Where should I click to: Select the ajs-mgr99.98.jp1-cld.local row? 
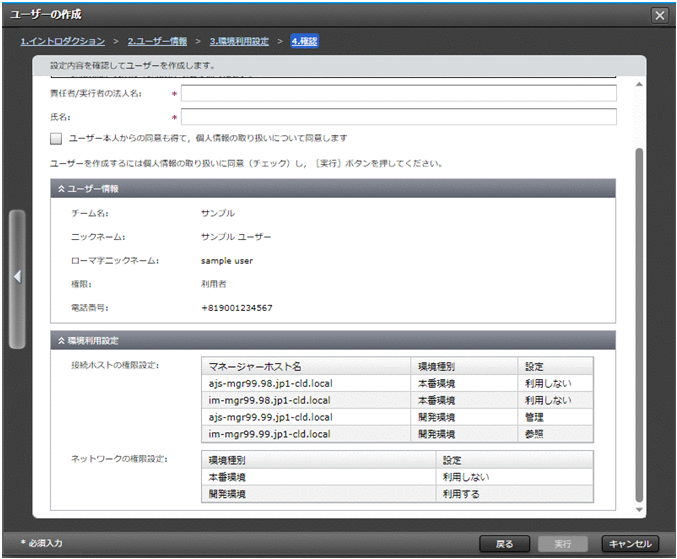pos(397,383)
